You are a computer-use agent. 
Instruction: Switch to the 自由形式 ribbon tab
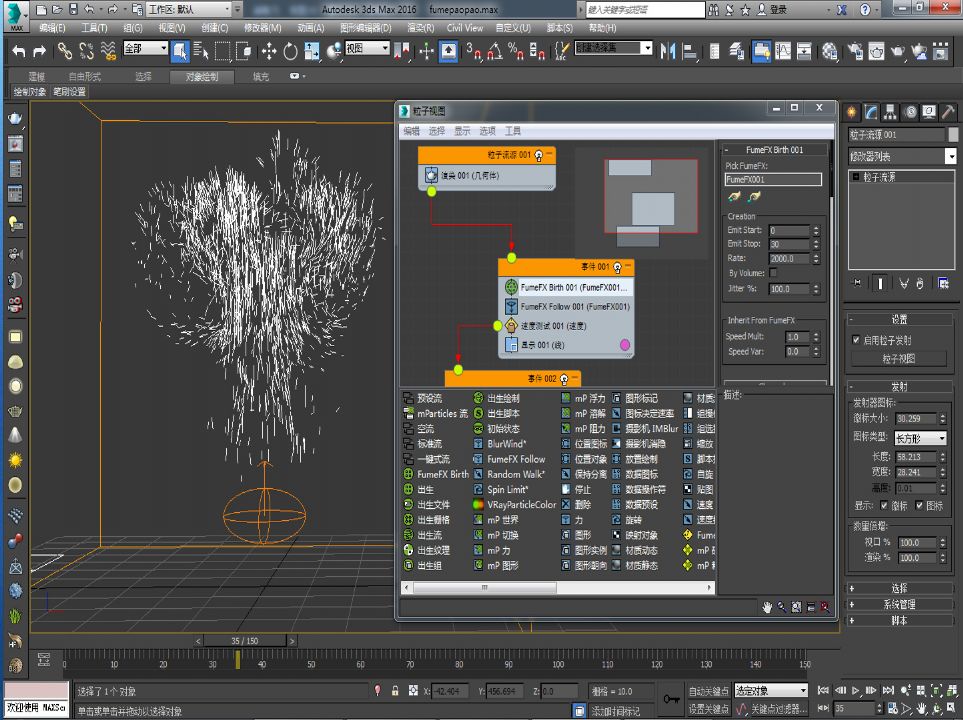(85, 76)
